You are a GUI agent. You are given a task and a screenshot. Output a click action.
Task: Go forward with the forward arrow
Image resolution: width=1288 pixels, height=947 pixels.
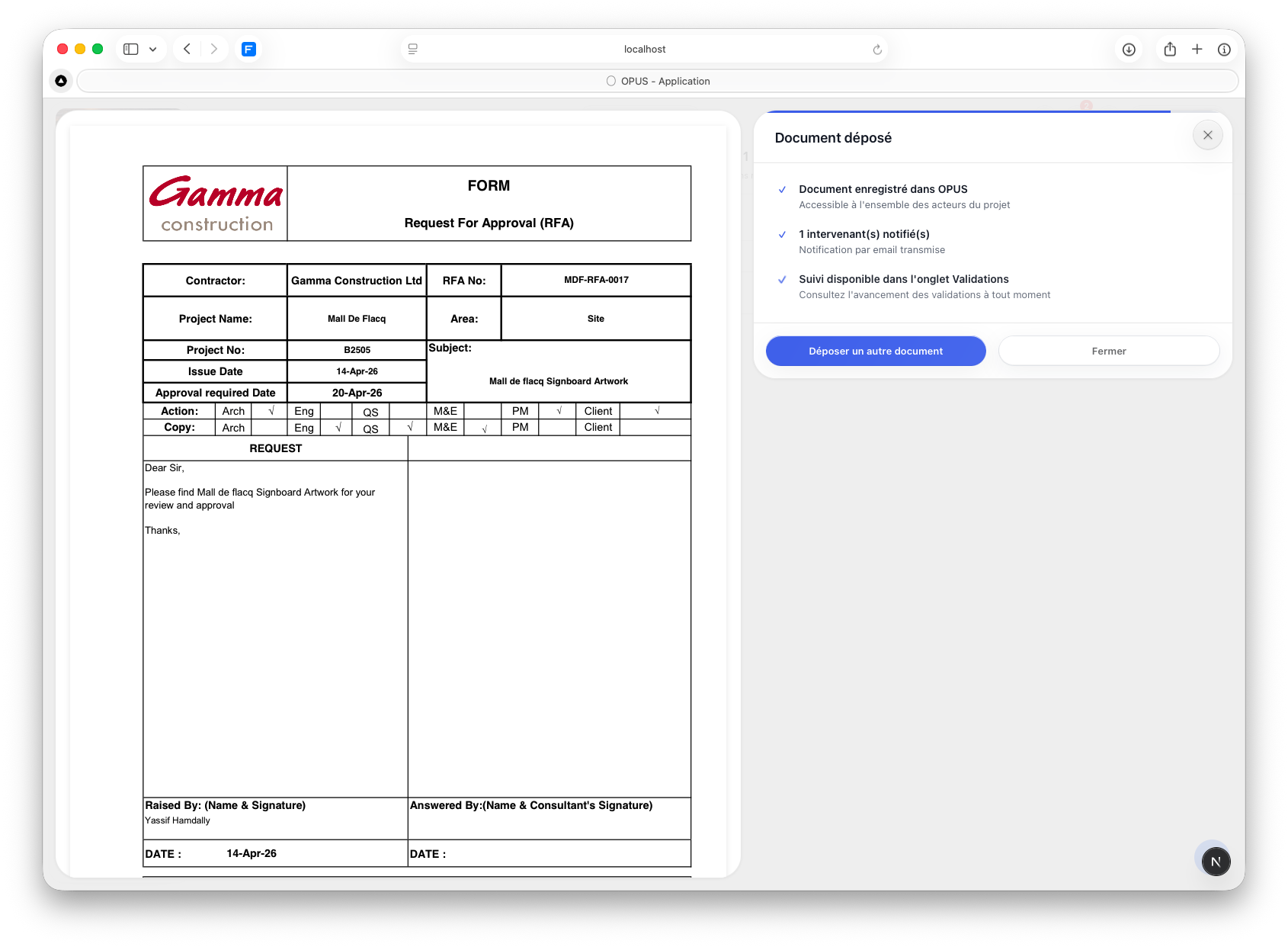pos(214,49)
